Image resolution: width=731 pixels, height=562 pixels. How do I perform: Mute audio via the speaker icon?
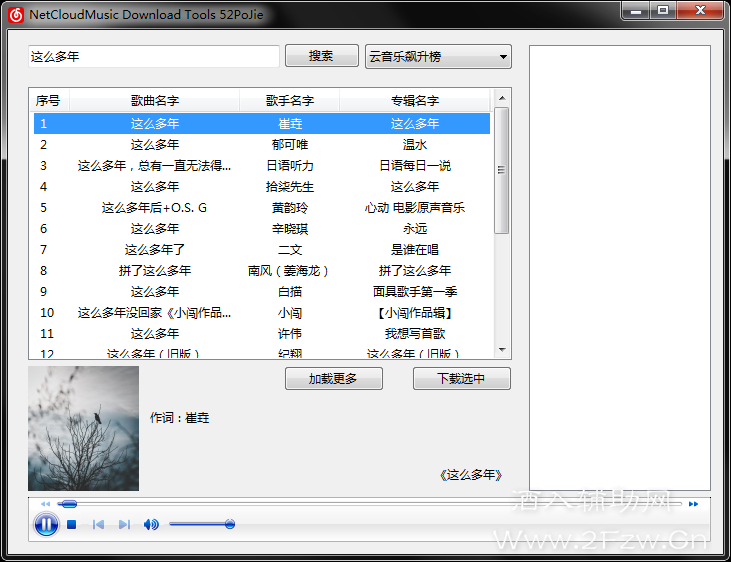pos(151,525)
